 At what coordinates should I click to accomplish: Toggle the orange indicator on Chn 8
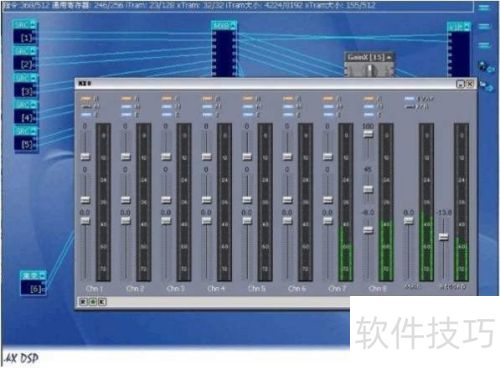pyautogui.click(x=369, y=99)
